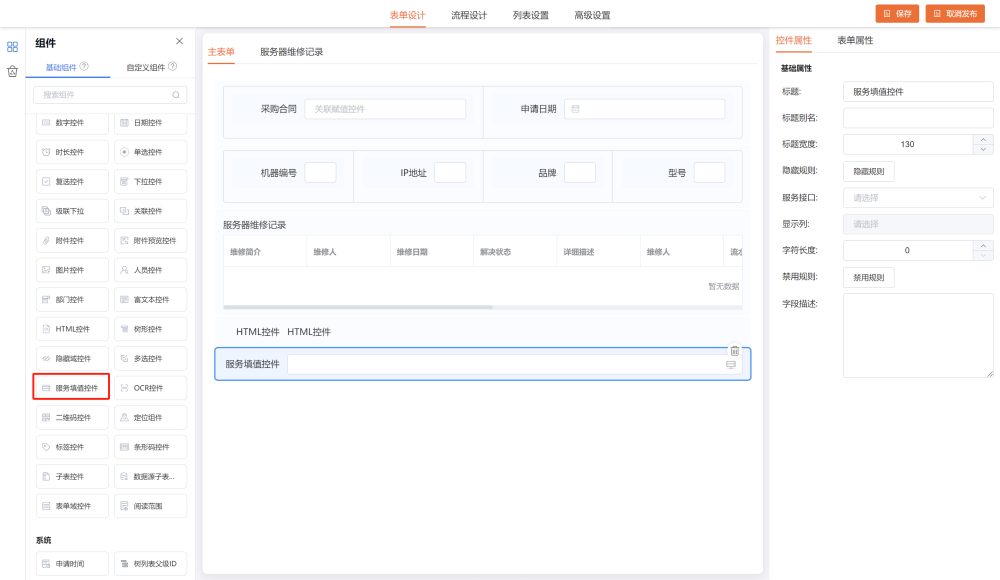Viewport: 1000px width, 580px height.
Task: Add the 图片控件 component
Action: [71, 270]
